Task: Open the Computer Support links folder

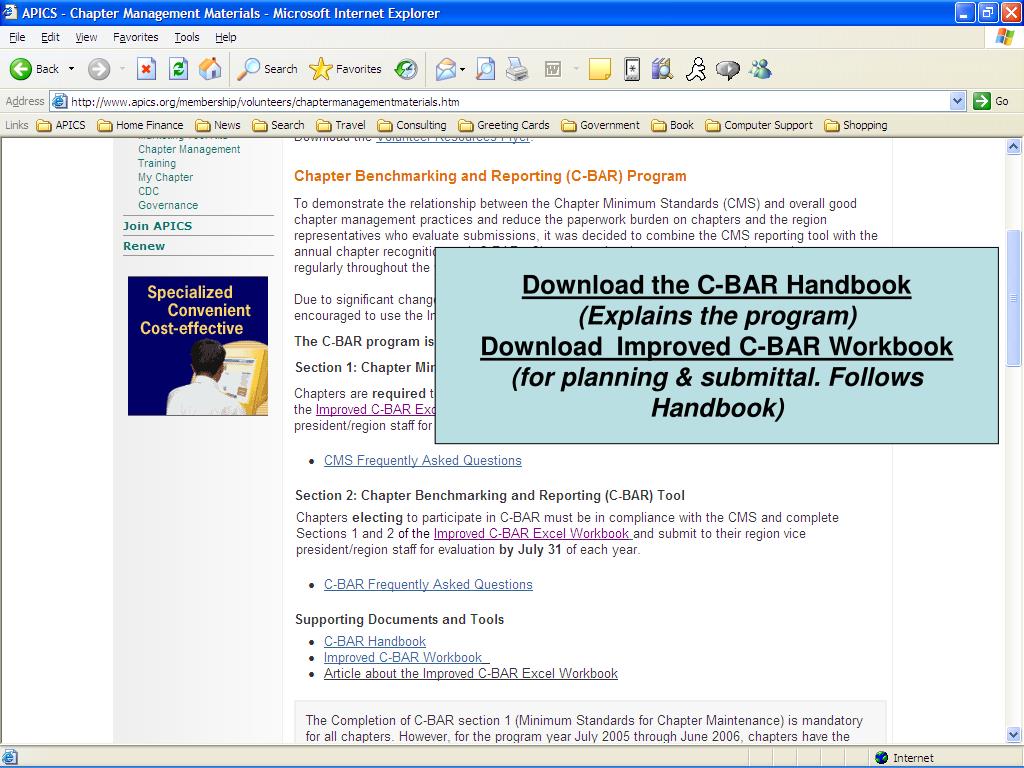Action: pyautogui.click(x=760, y=125)
